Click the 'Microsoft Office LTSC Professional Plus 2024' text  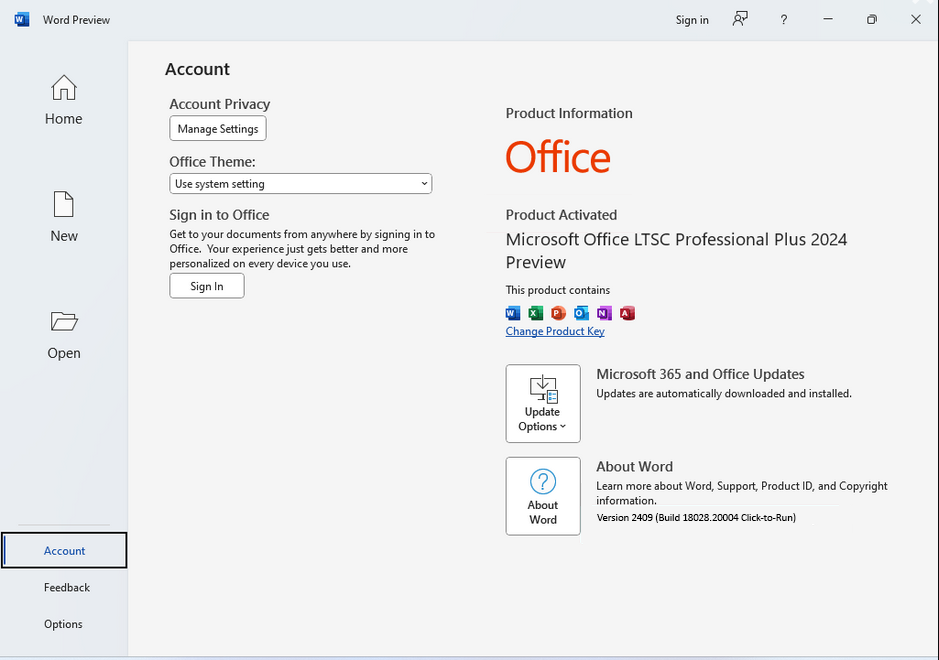[x=676, y=240]
